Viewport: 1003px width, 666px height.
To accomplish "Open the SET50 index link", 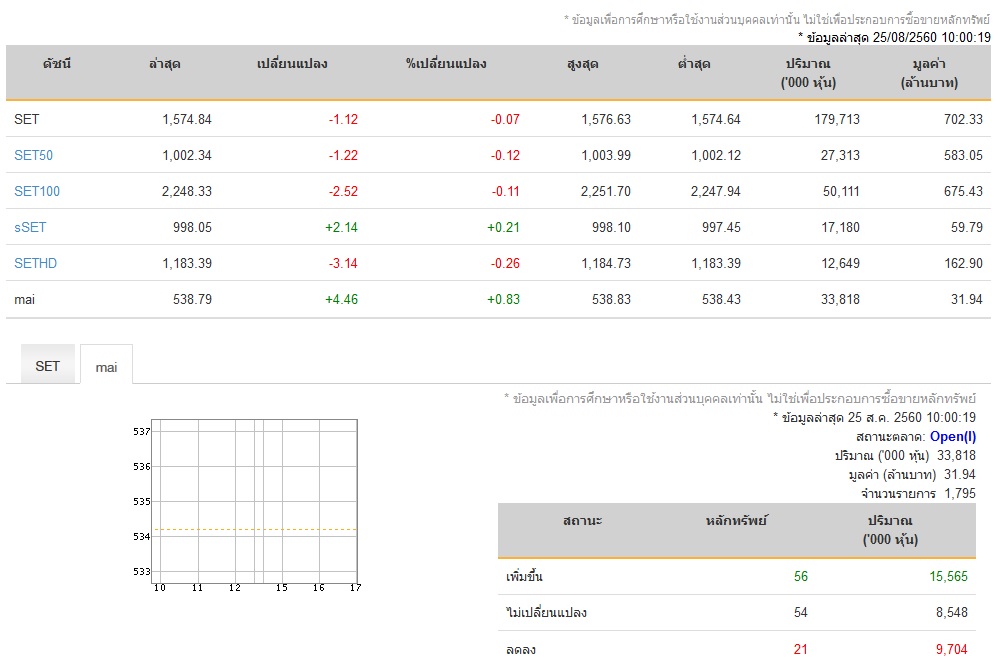I will click(33, 155).
